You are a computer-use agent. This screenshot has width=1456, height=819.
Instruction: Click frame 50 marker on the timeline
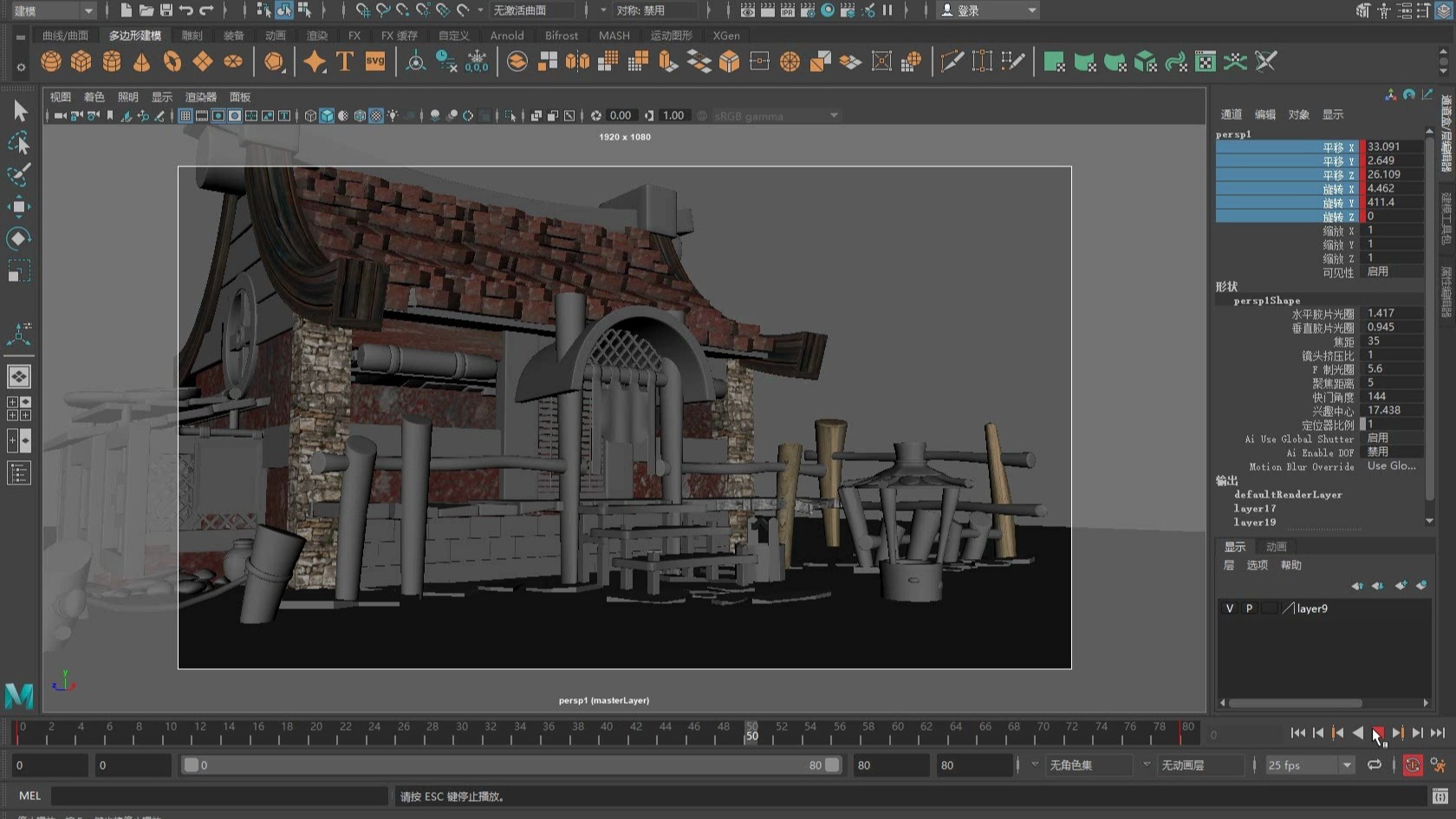point(751,733)
